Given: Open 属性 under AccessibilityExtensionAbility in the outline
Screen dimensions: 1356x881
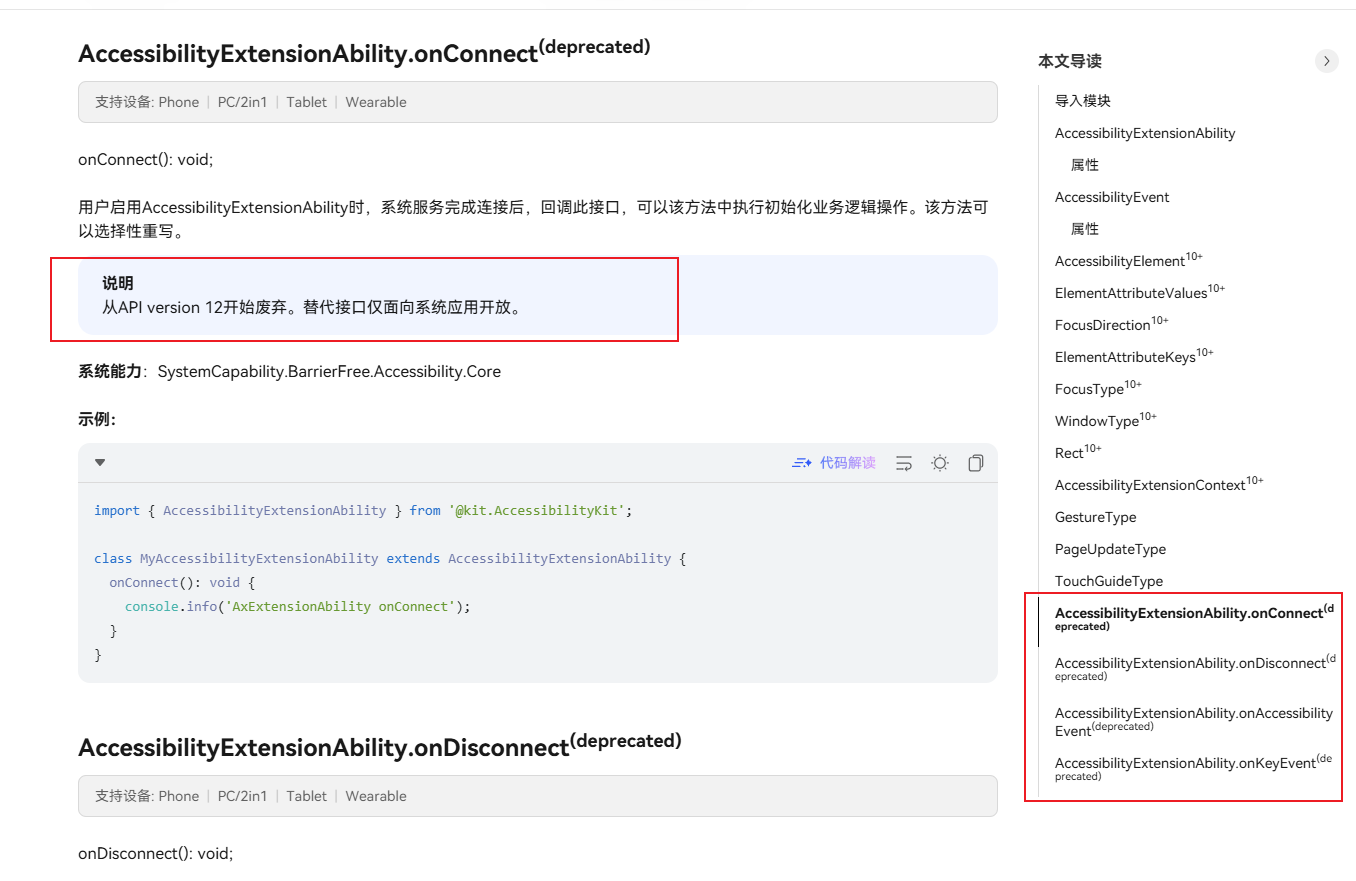Looking at the screenshot, I should 1085,165.
